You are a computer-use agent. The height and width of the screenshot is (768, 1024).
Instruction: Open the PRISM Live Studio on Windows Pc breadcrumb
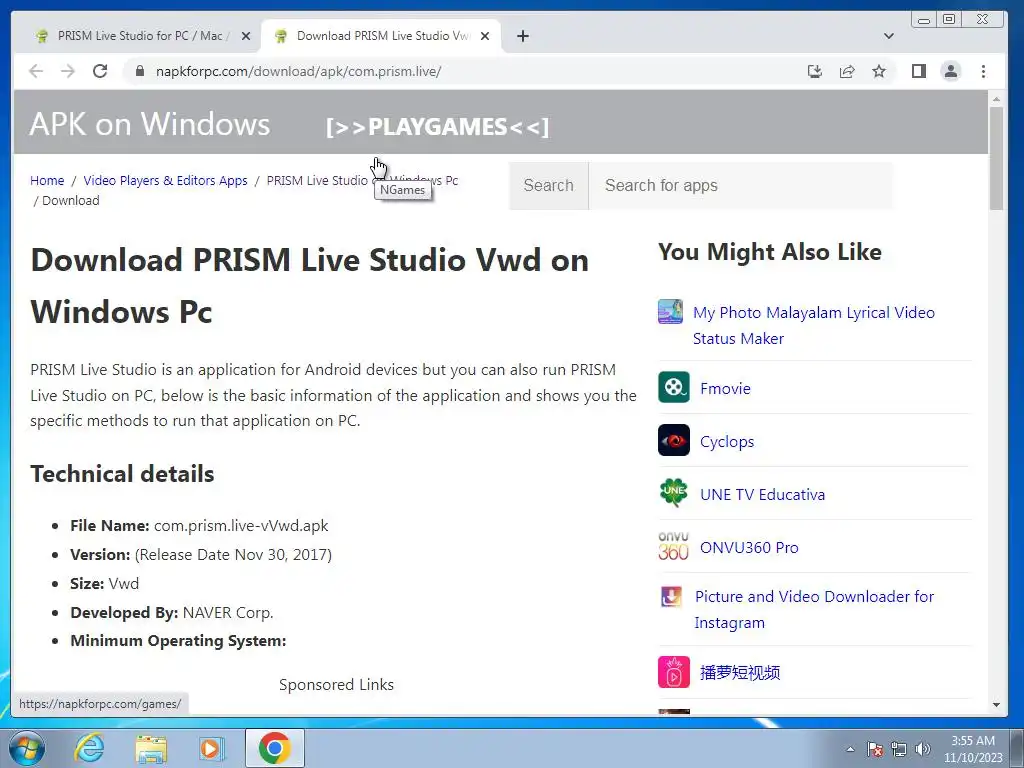tap(362, 180)
